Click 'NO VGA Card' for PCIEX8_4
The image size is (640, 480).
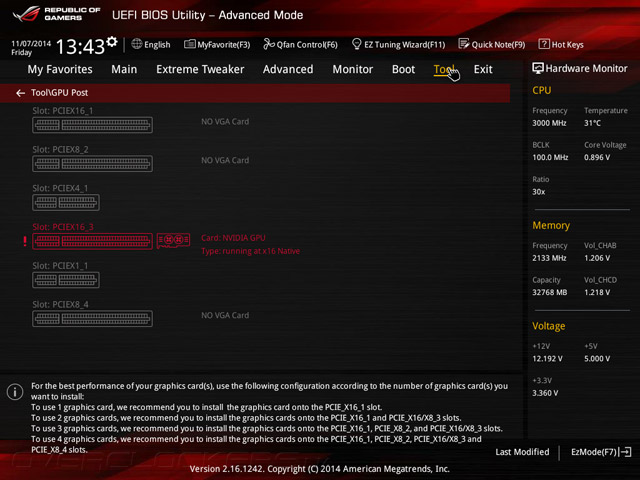point(225,316)
